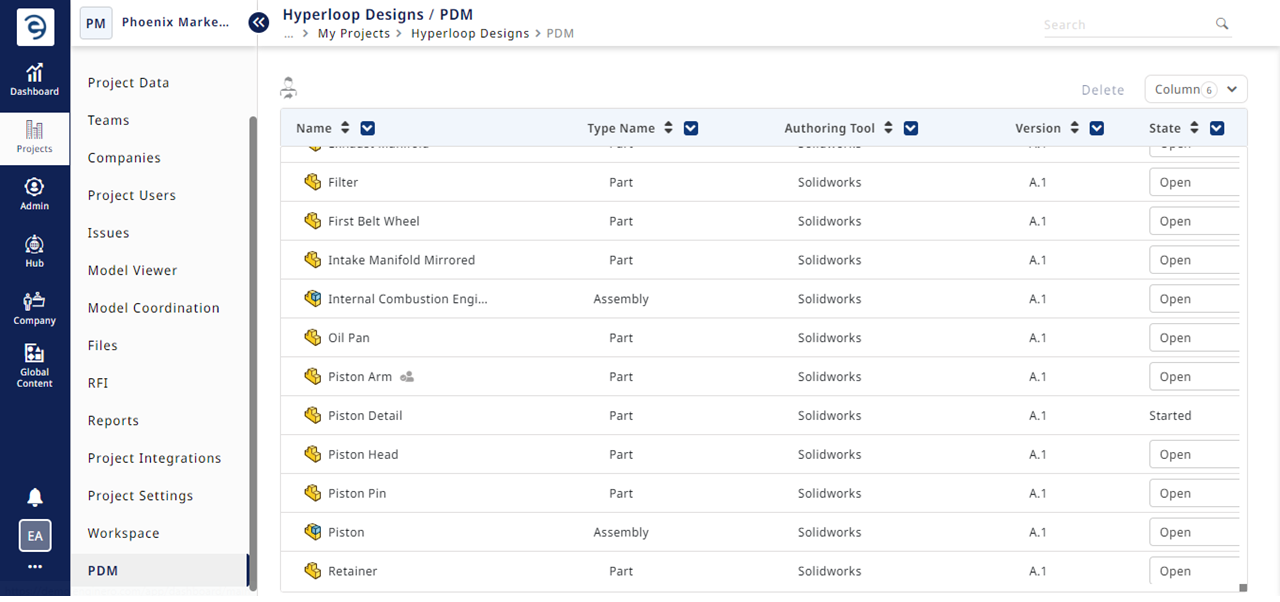Click the three-dot more options icon

click(x=35, y=567)
